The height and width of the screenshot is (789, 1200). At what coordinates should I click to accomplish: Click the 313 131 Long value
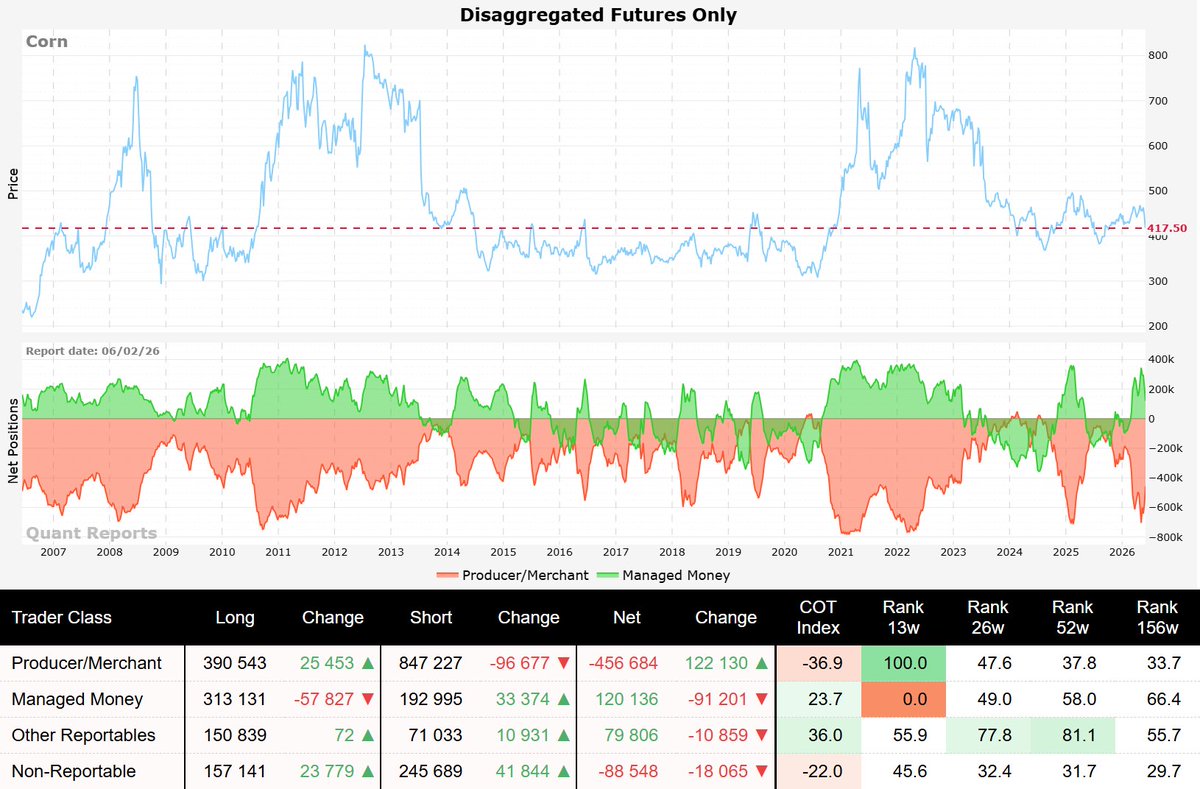click(x=235, y=699)
